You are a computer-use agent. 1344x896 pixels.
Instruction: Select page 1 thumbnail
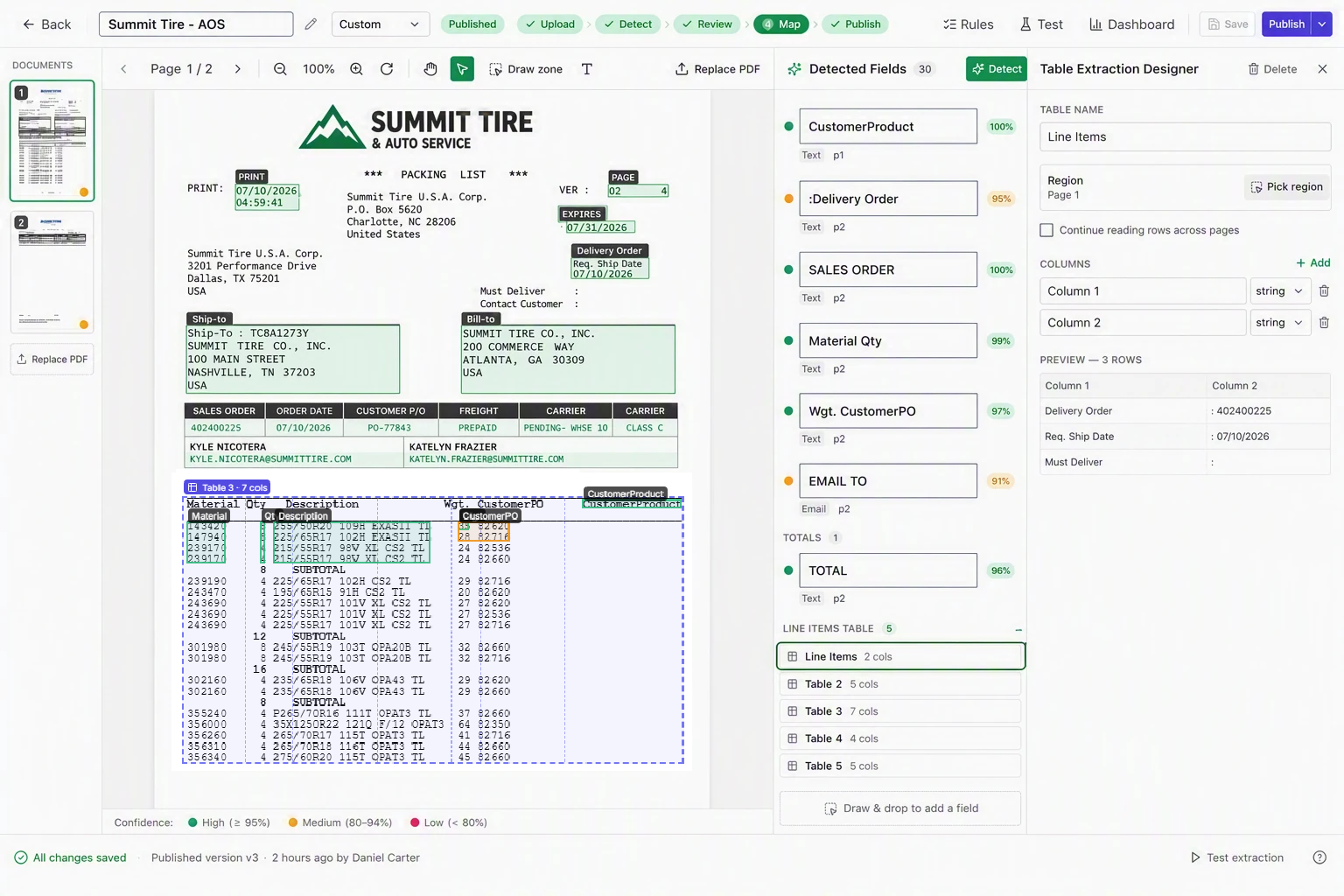pyautogui.click(x=52, y=141)
